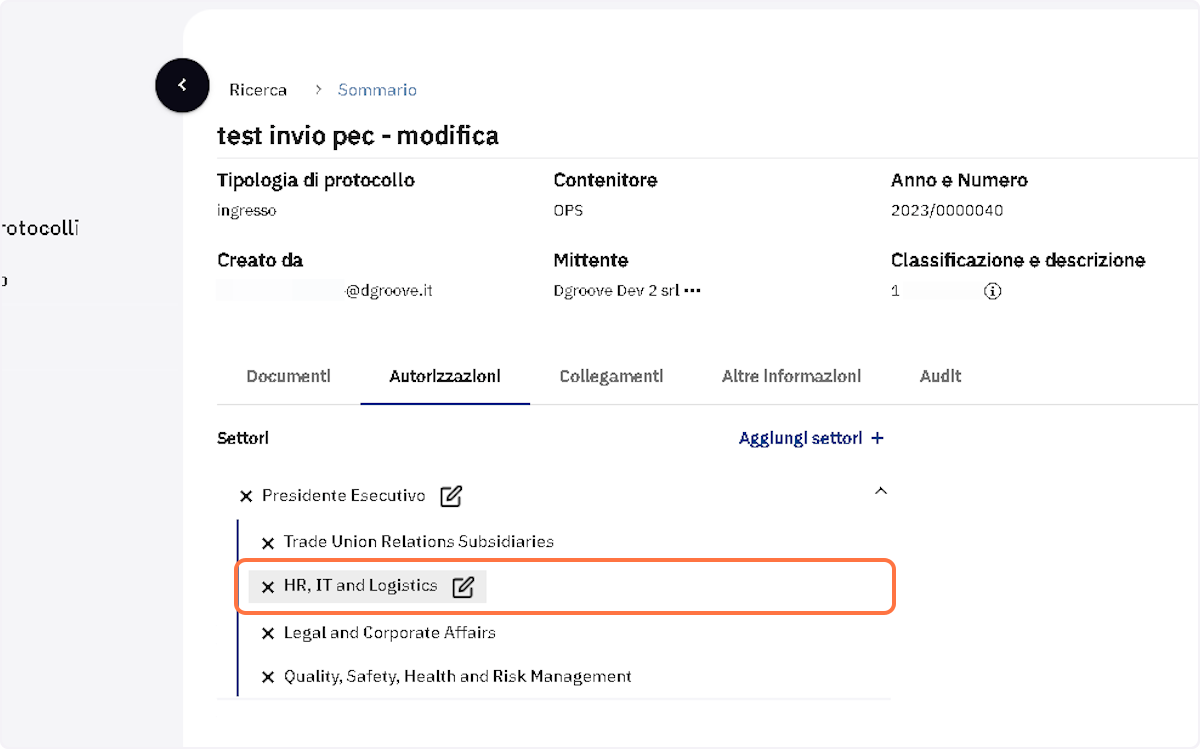Go to Ricerca breadcrumb
Image resolution: width=1200 pixels, height=749 pixels.
tap(258, 90)
